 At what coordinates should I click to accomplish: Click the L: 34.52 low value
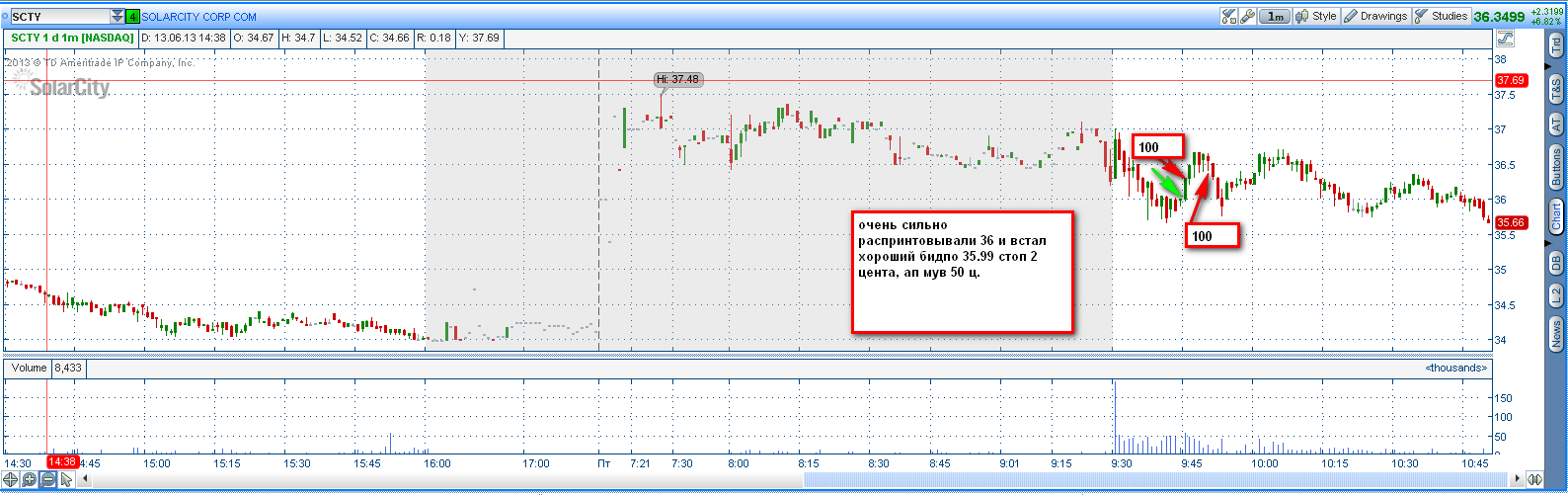point(343,39)
